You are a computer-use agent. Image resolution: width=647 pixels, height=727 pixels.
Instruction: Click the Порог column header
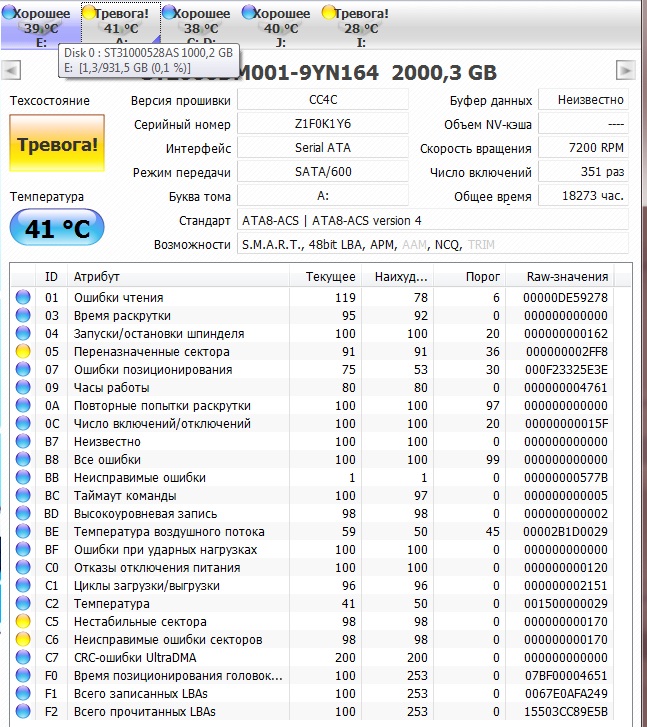tap(469, 277)
